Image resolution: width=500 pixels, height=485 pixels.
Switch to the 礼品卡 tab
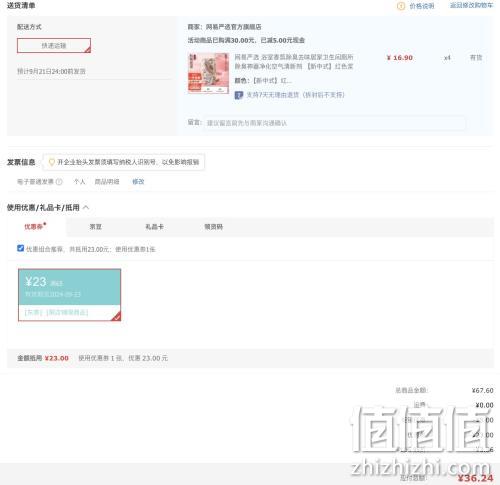coord(154,227)
